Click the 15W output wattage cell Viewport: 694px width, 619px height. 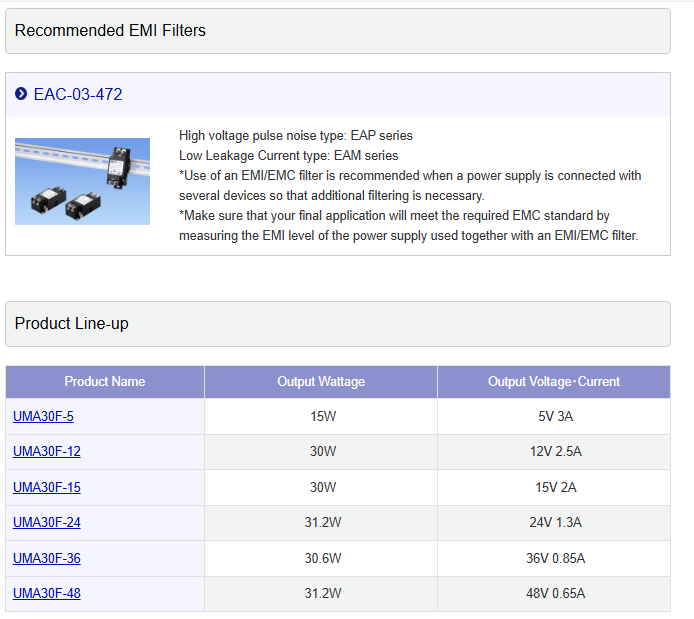[322, 417]
